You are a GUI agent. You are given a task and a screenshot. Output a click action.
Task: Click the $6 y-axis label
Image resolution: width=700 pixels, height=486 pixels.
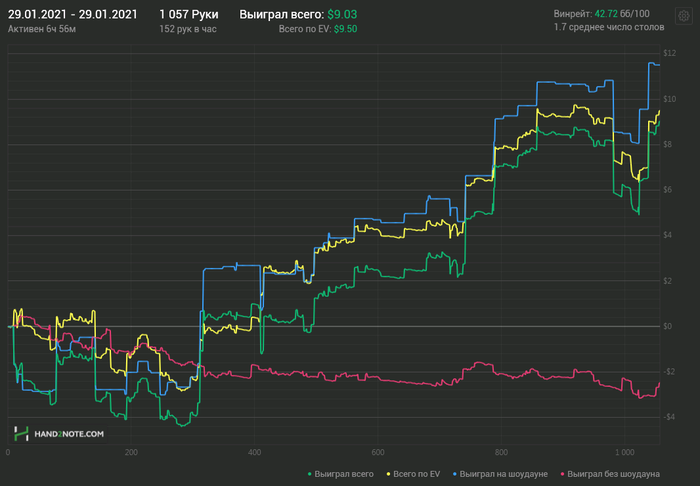[x=668, y=190]
